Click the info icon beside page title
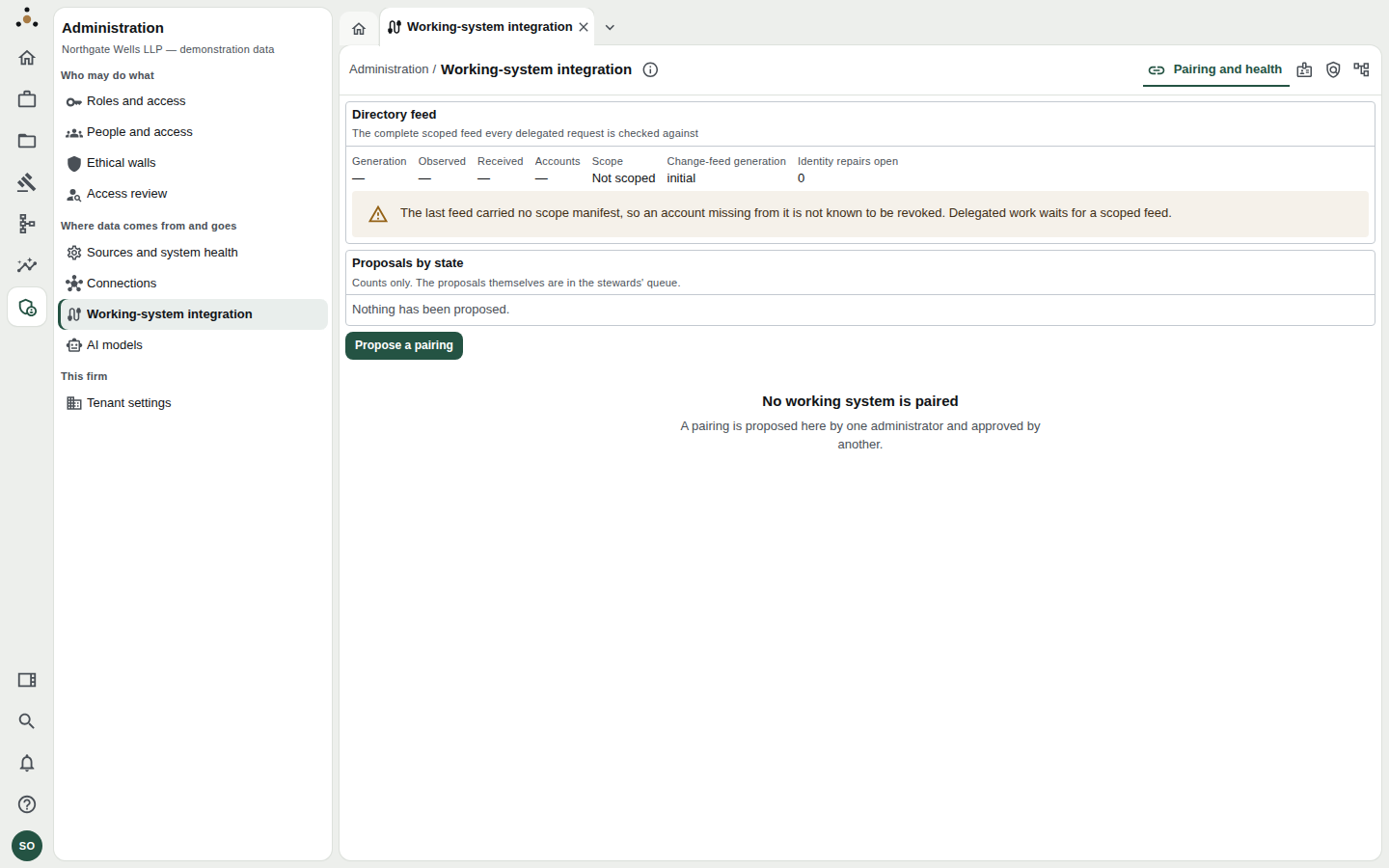Viewport: 1389px width, 868px height. tap(650, 69)
